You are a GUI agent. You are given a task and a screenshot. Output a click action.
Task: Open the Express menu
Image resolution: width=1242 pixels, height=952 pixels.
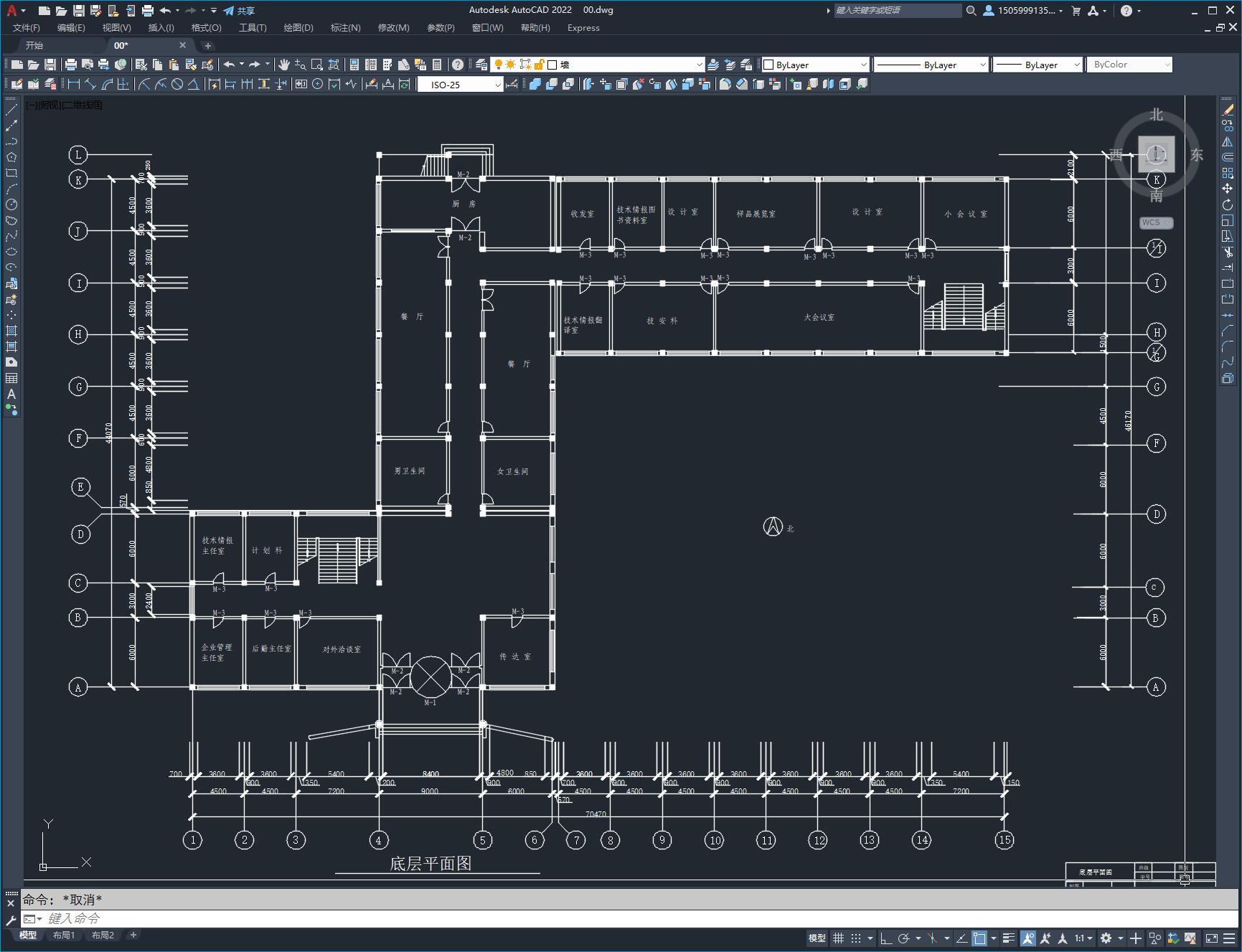coord(583,27)
